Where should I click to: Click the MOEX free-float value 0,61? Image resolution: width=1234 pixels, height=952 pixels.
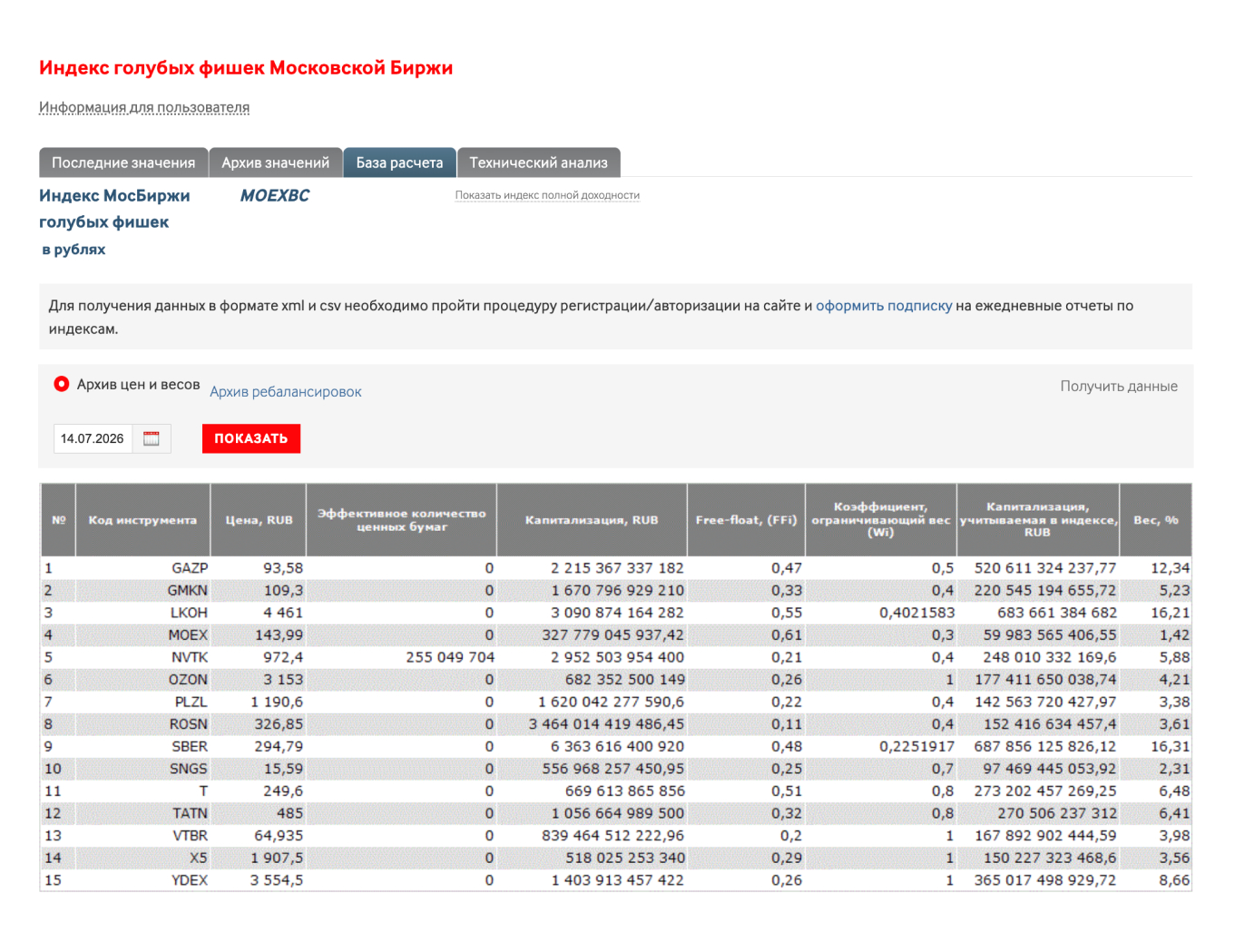[787, 635]
